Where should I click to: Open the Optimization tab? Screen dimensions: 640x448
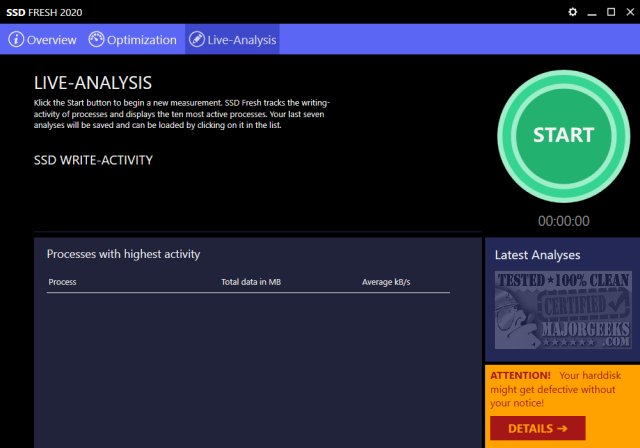133,39
